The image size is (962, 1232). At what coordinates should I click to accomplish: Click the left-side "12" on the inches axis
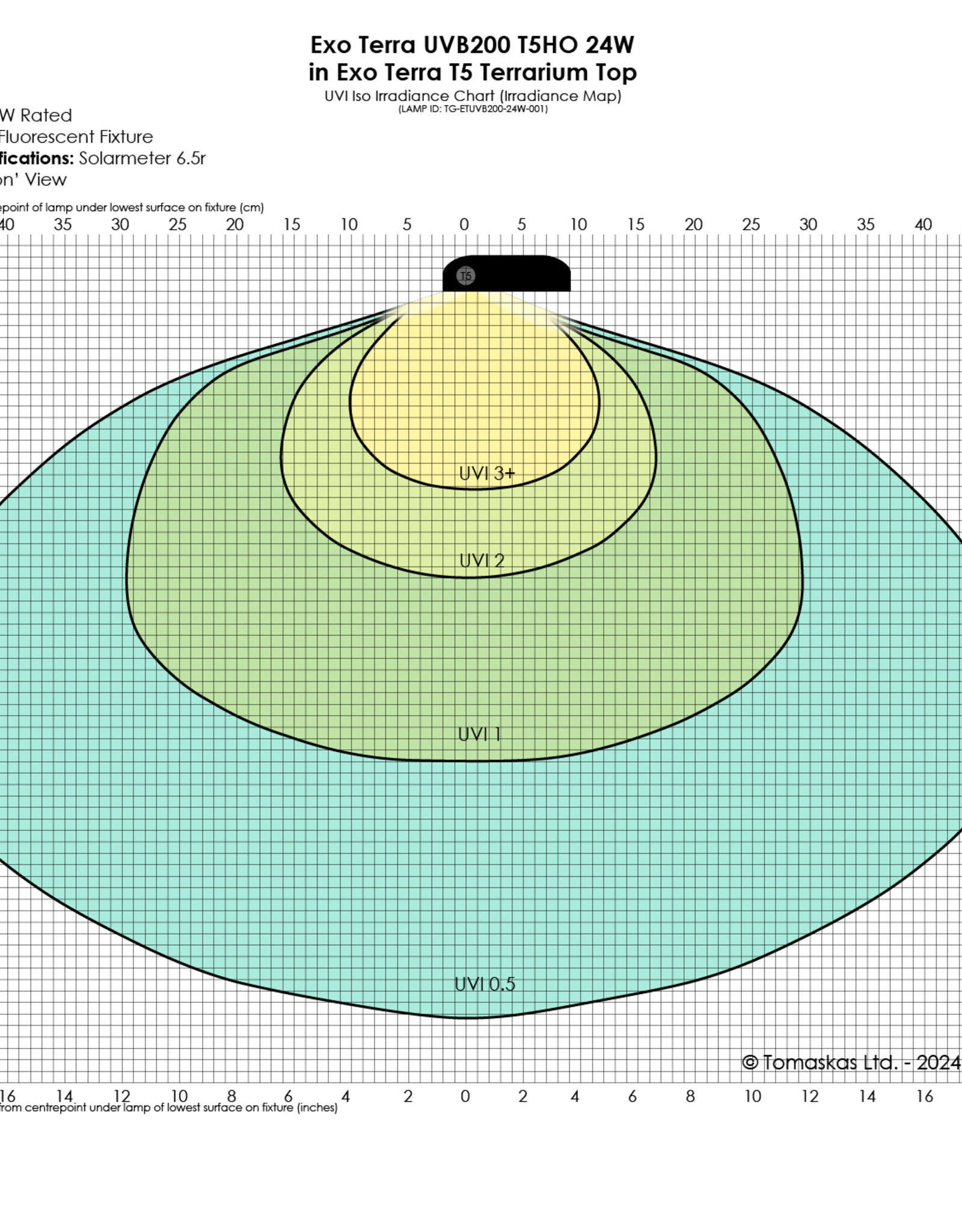[122, 1097]
